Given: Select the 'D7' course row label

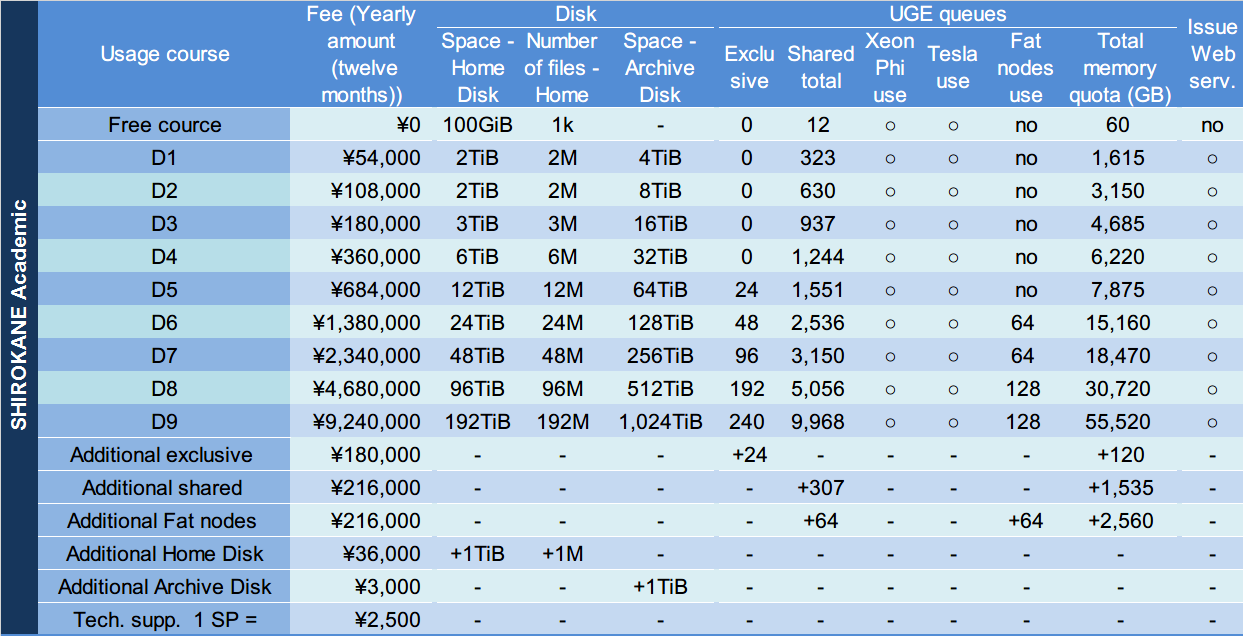Looking at the screenshot, I should pos(164,356).
